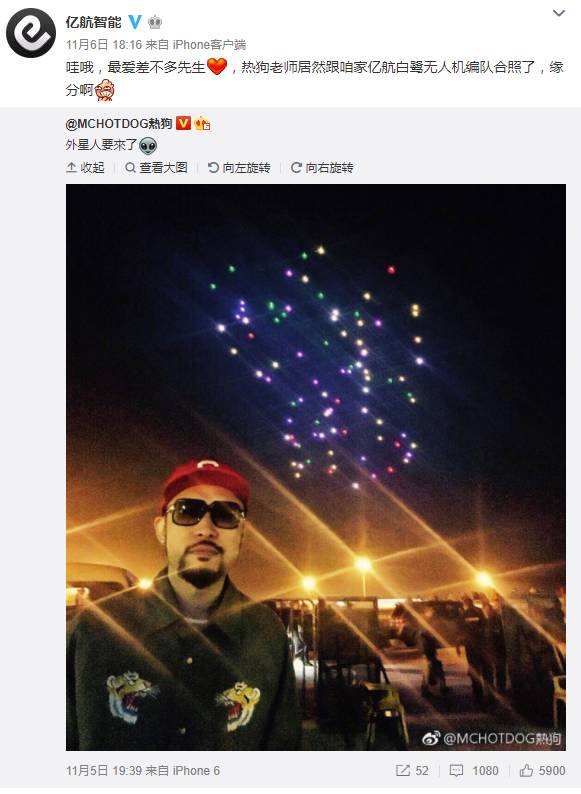This screenshot has height=794, width=581.
Task: Open the iPhone客户端 source link
Action: [x=209, y=45]
